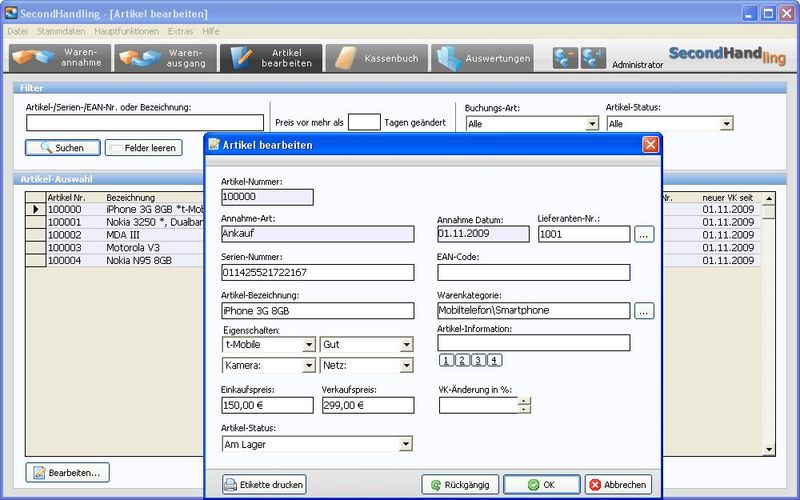Select the Artikel bearbeiten toolbar tab
800x500 pixels.
pyautogui.click(x=271, y=58)
